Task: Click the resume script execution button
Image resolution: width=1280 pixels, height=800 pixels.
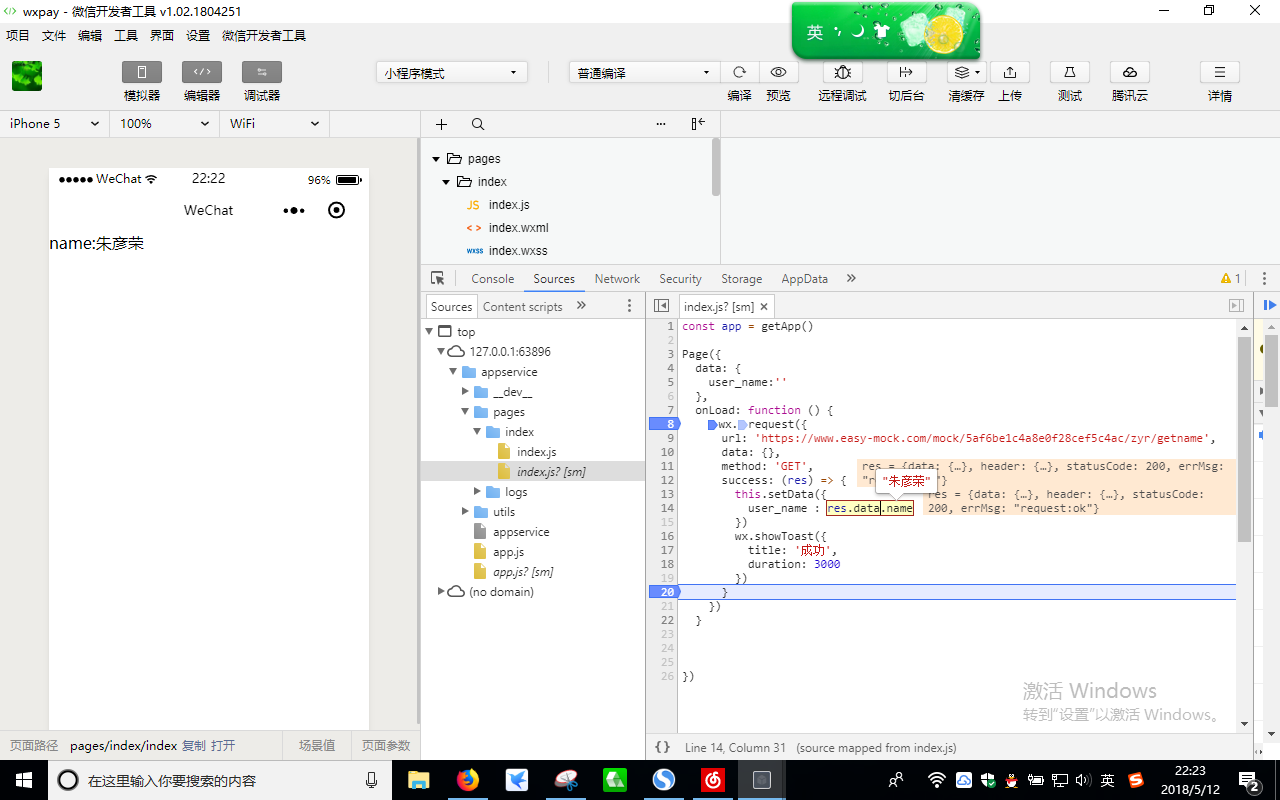Action: pyautogui.click(x=1269, y=305)
